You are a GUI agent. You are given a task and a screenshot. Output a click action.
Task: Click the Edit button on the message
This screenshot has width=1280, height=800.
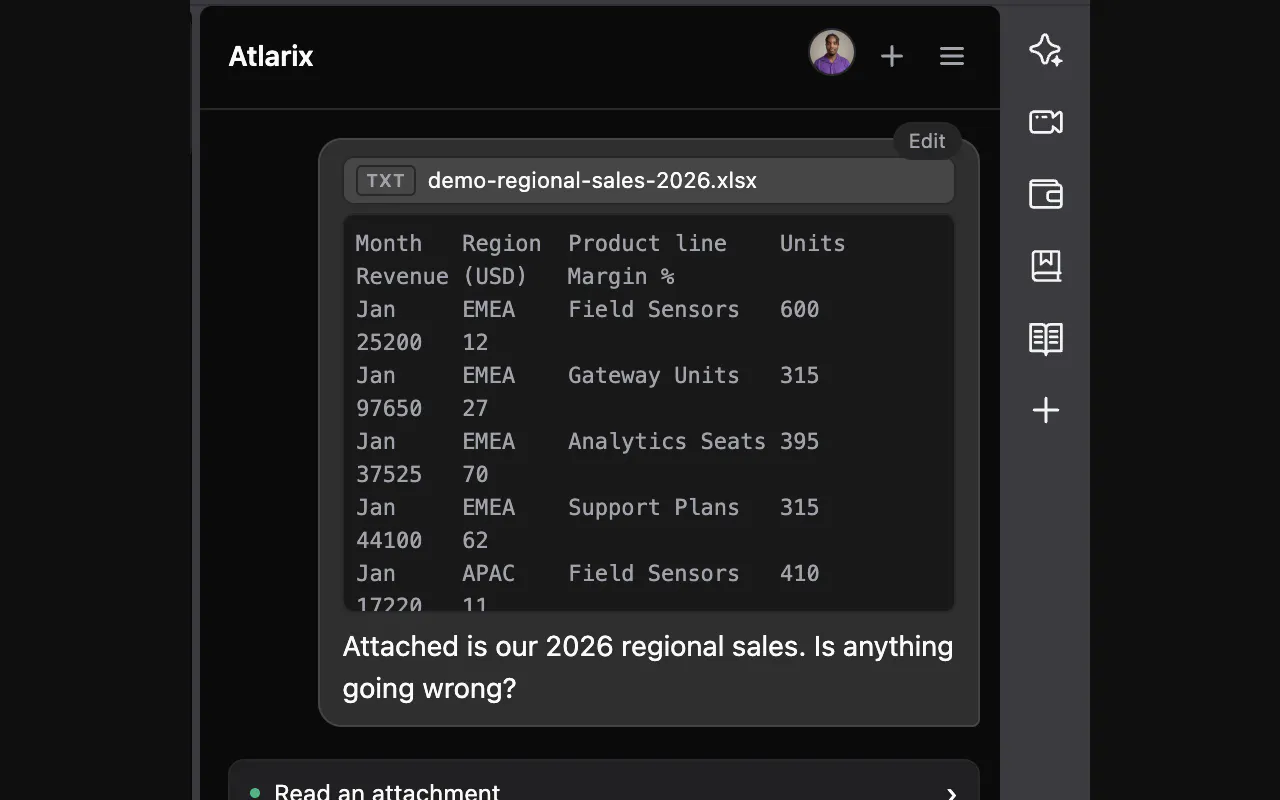click(927, 141)
